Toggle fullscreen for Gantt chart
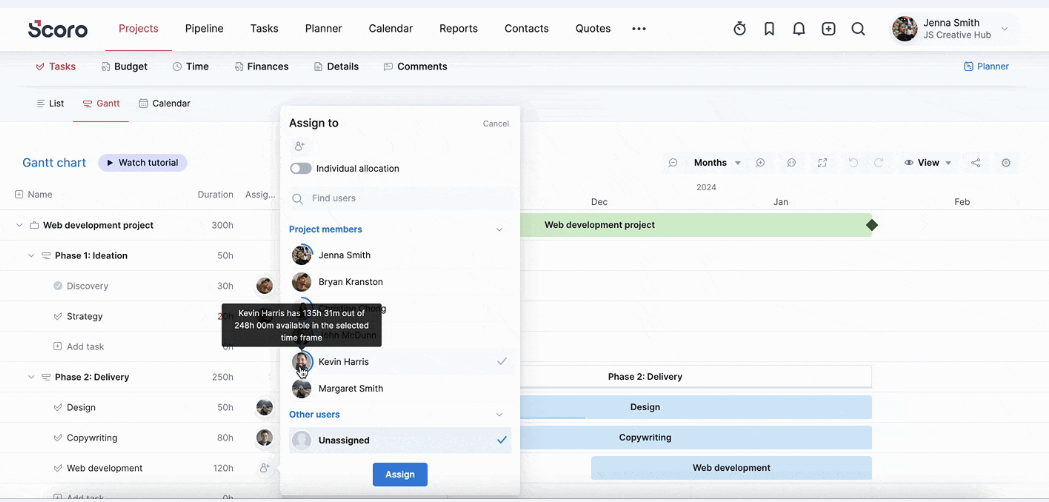The height and width of the screenshot is (502, 1049). [x=822, y=163]
